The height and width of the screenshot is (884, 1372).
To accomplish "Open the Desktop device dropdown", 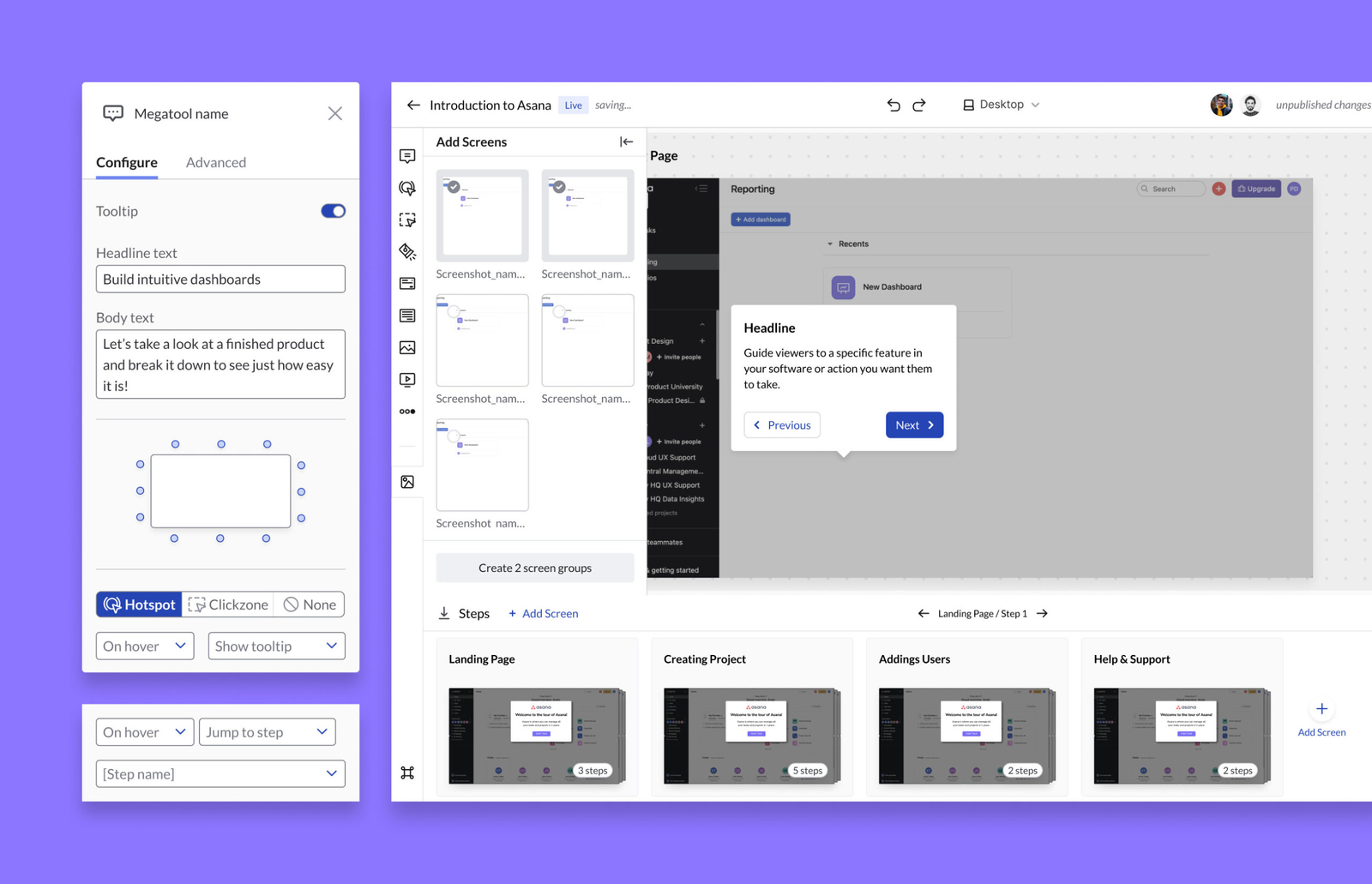I will pyautogui.click(x=1001, y=105).
